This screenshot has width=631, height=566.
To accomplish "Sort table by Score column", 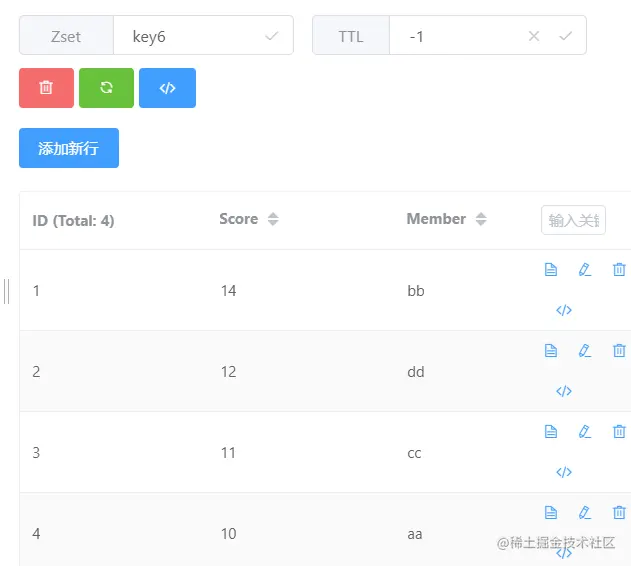I will tap(273, 219).
